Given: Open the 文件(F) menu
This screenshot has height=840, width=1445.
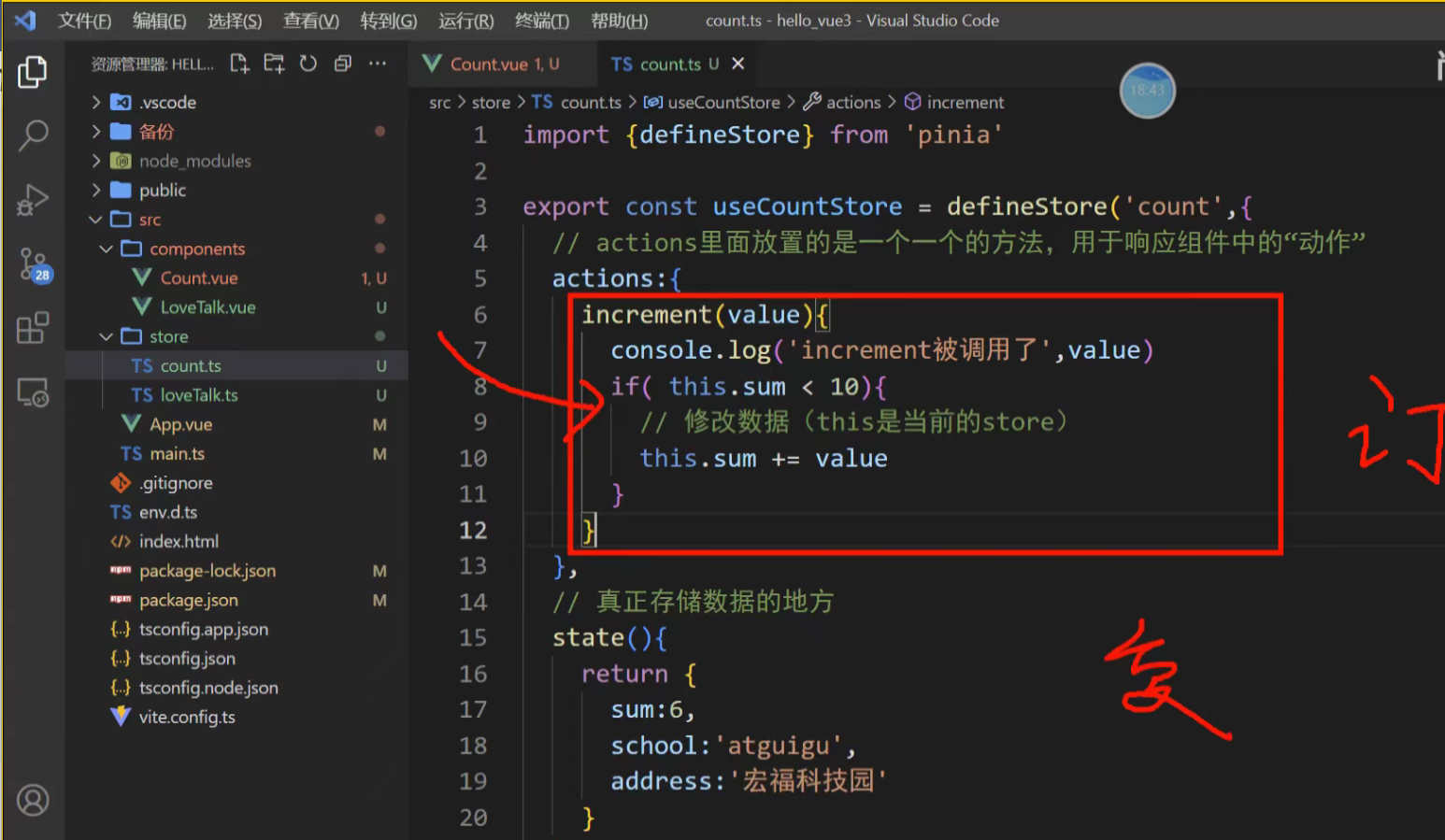Looking at the screenshot, I should [x=84, y=21].
